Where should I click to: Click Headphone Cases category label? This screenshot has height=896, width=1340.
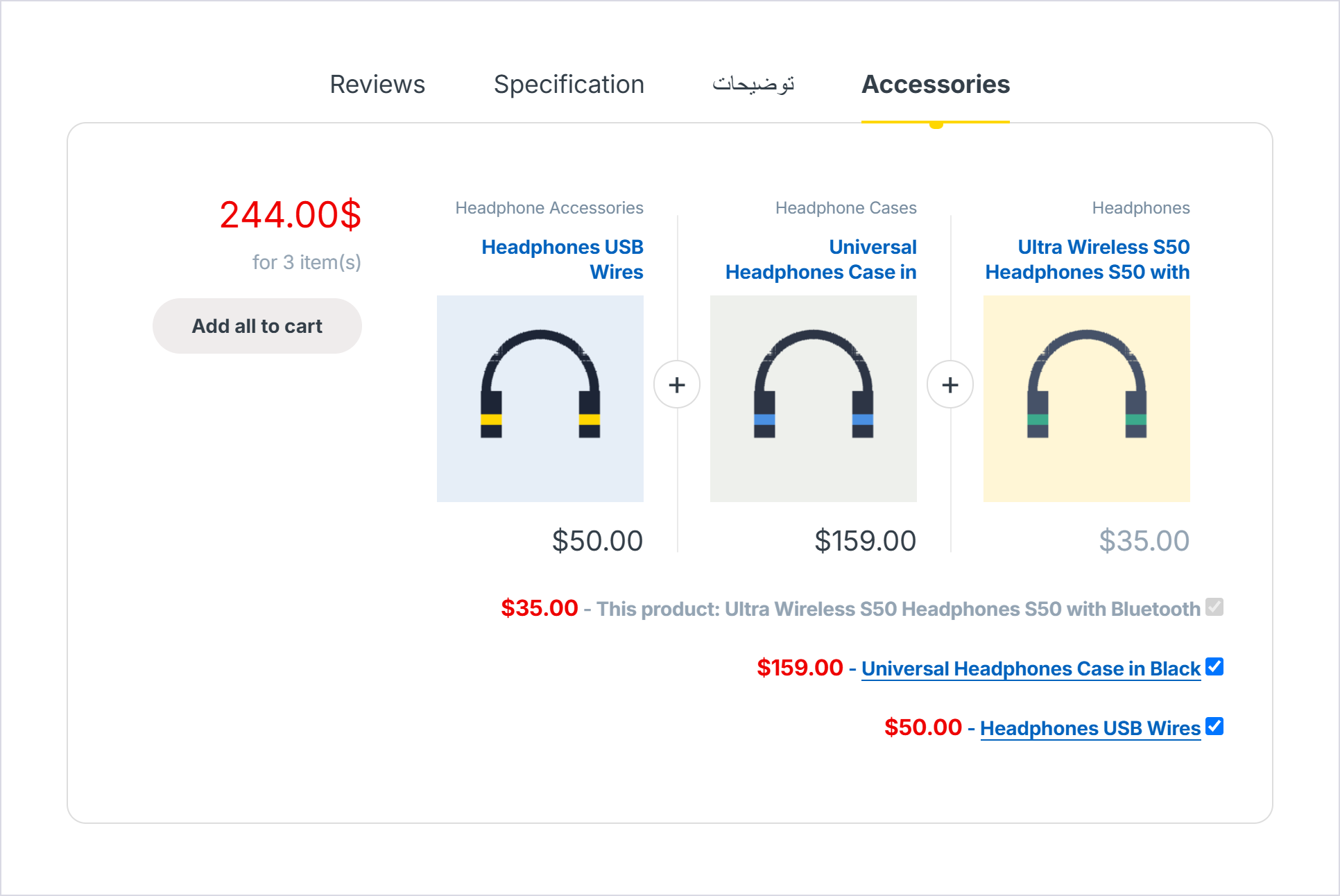pyautogui.click(x=846, y=208)
